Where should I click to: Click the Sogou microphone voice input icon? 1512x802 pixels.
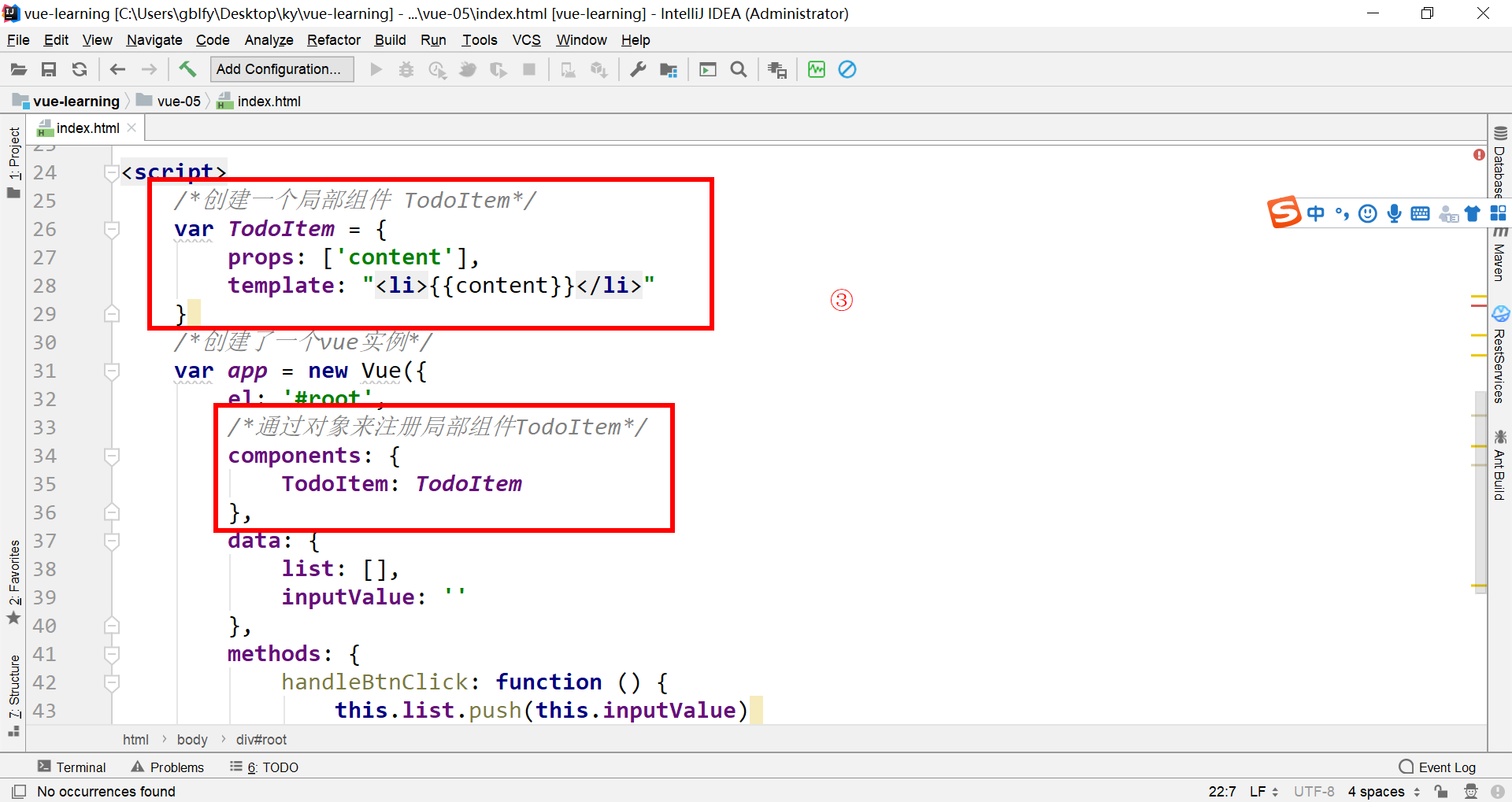[x=1395, y=213]
